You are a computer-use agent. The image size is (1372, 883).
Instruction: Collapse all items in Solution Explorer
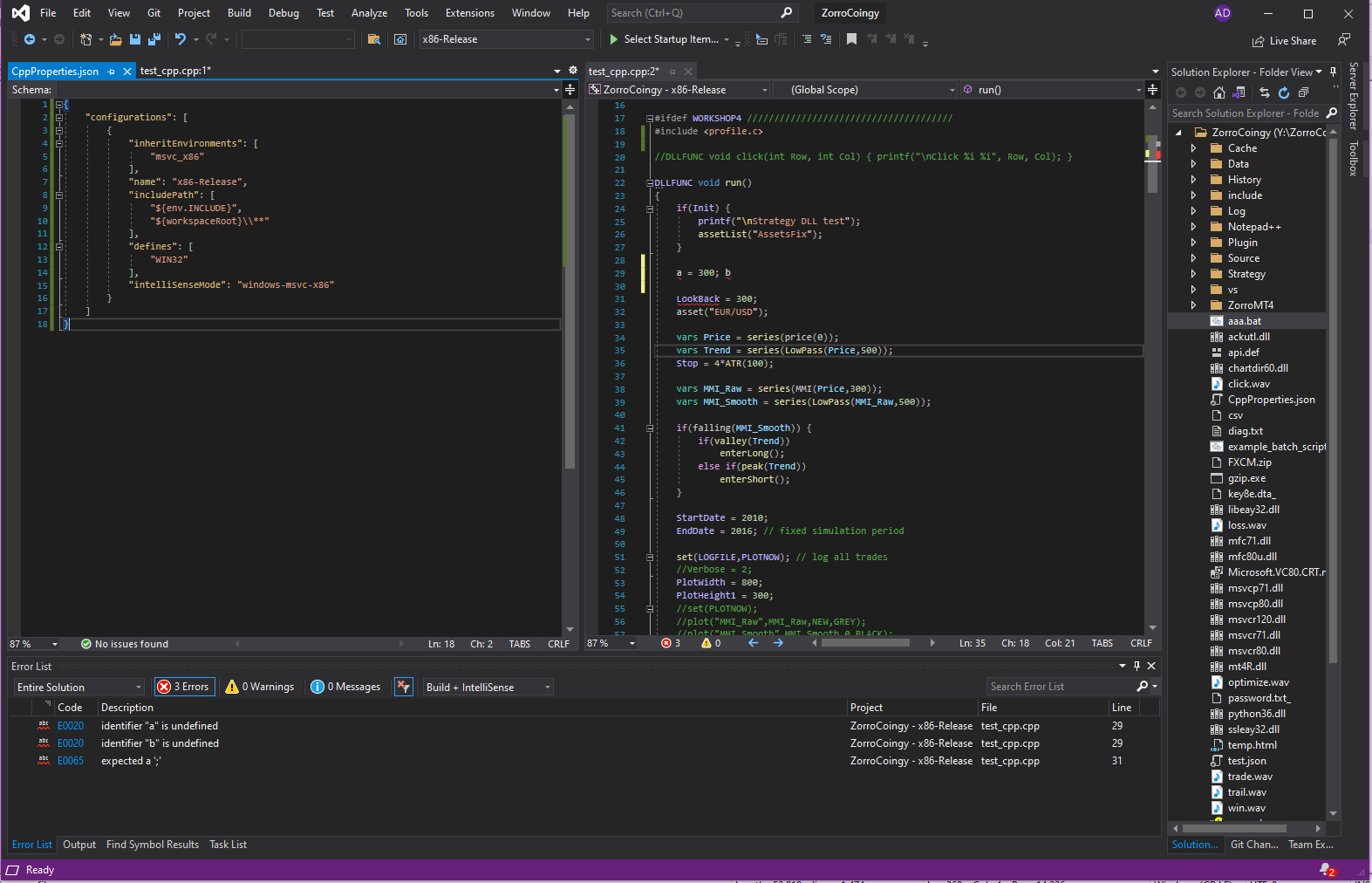(x=1303, y=92)
